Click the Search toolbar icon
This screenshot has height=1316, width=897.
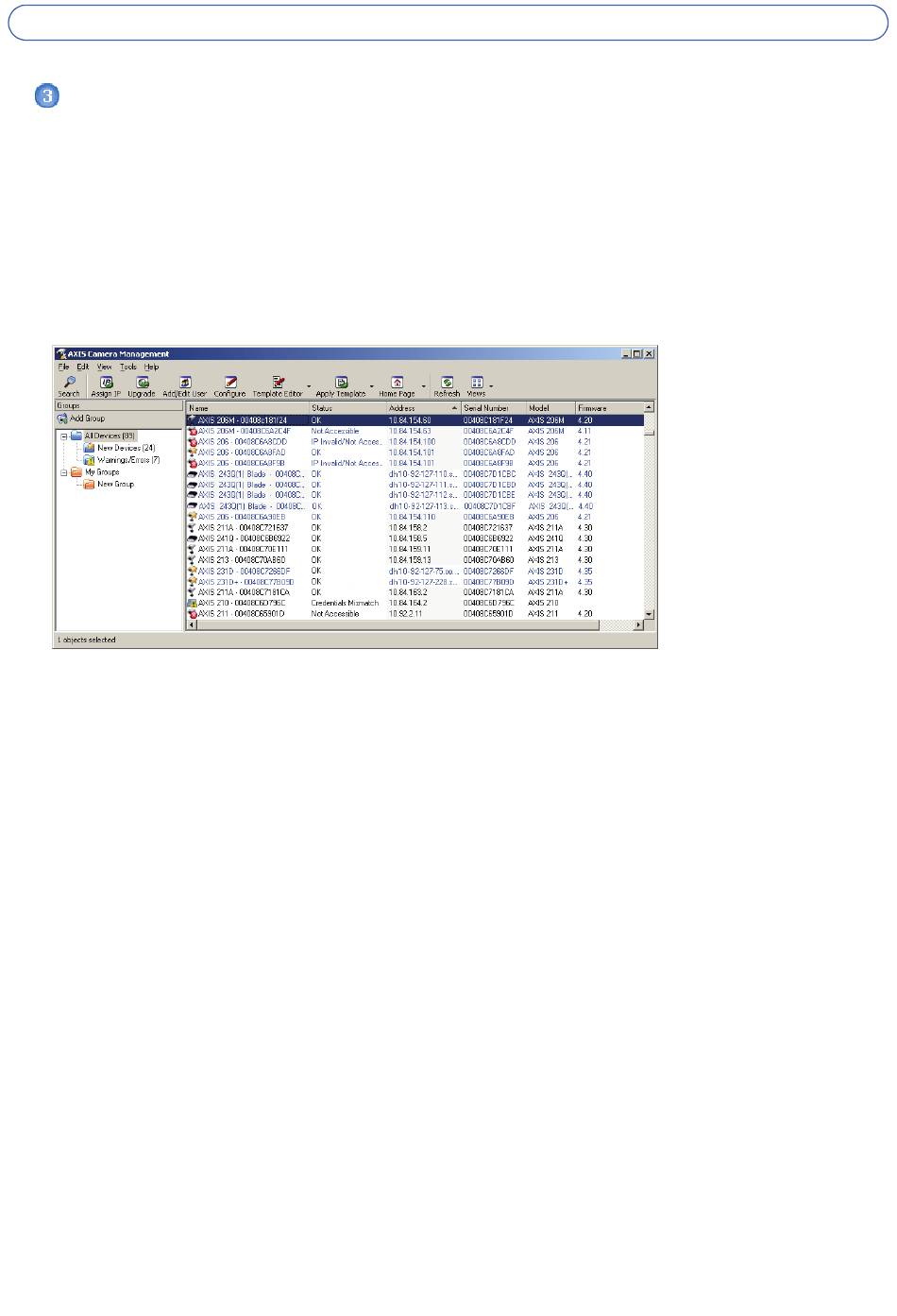click(69, 383)
